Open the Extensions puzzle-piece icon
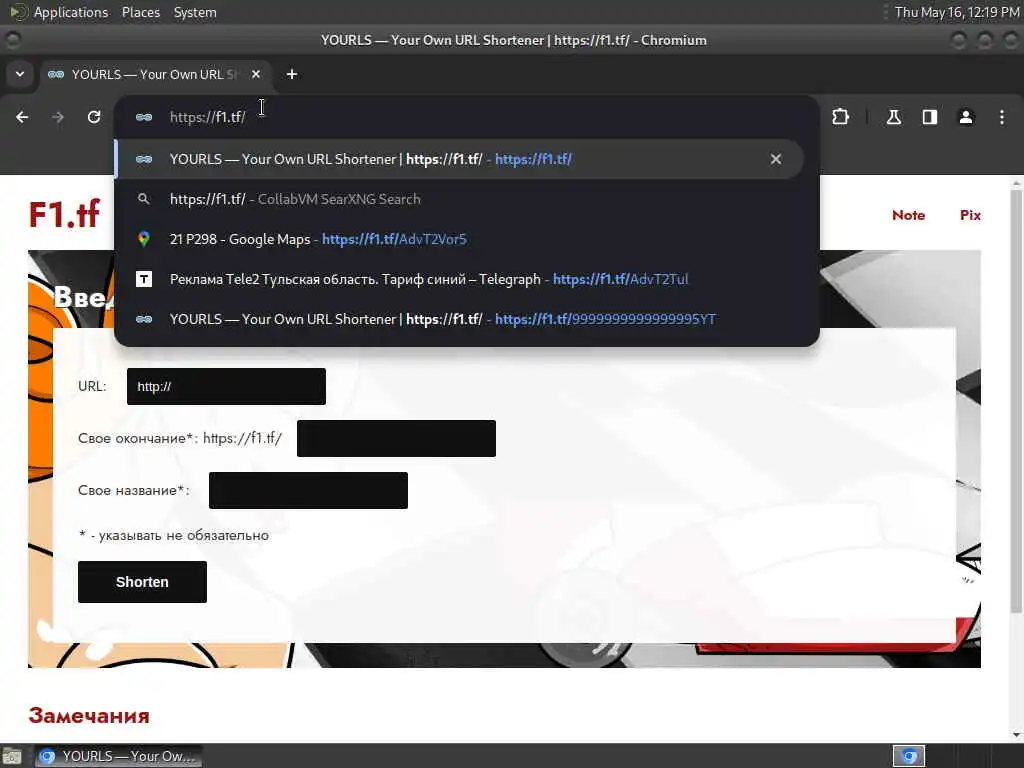Viewport: 1024px width, 768px height. coord(840,117)
